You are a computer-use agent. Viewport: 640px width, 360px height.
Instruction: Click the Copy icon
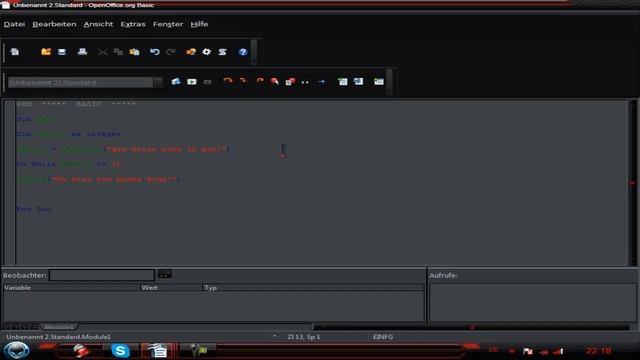click(x=118, y=52)
